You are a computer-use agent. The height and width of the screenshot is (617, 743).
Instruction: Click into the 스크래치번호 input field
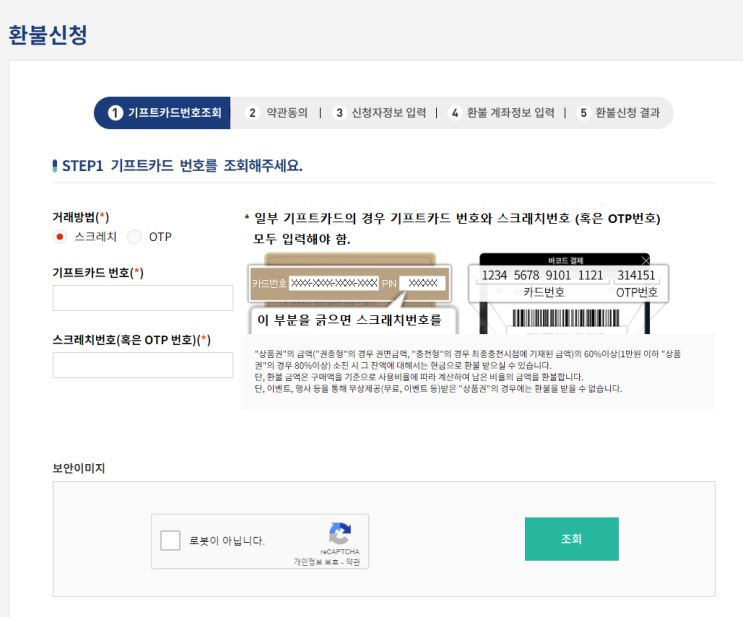[x=142, y=365]
